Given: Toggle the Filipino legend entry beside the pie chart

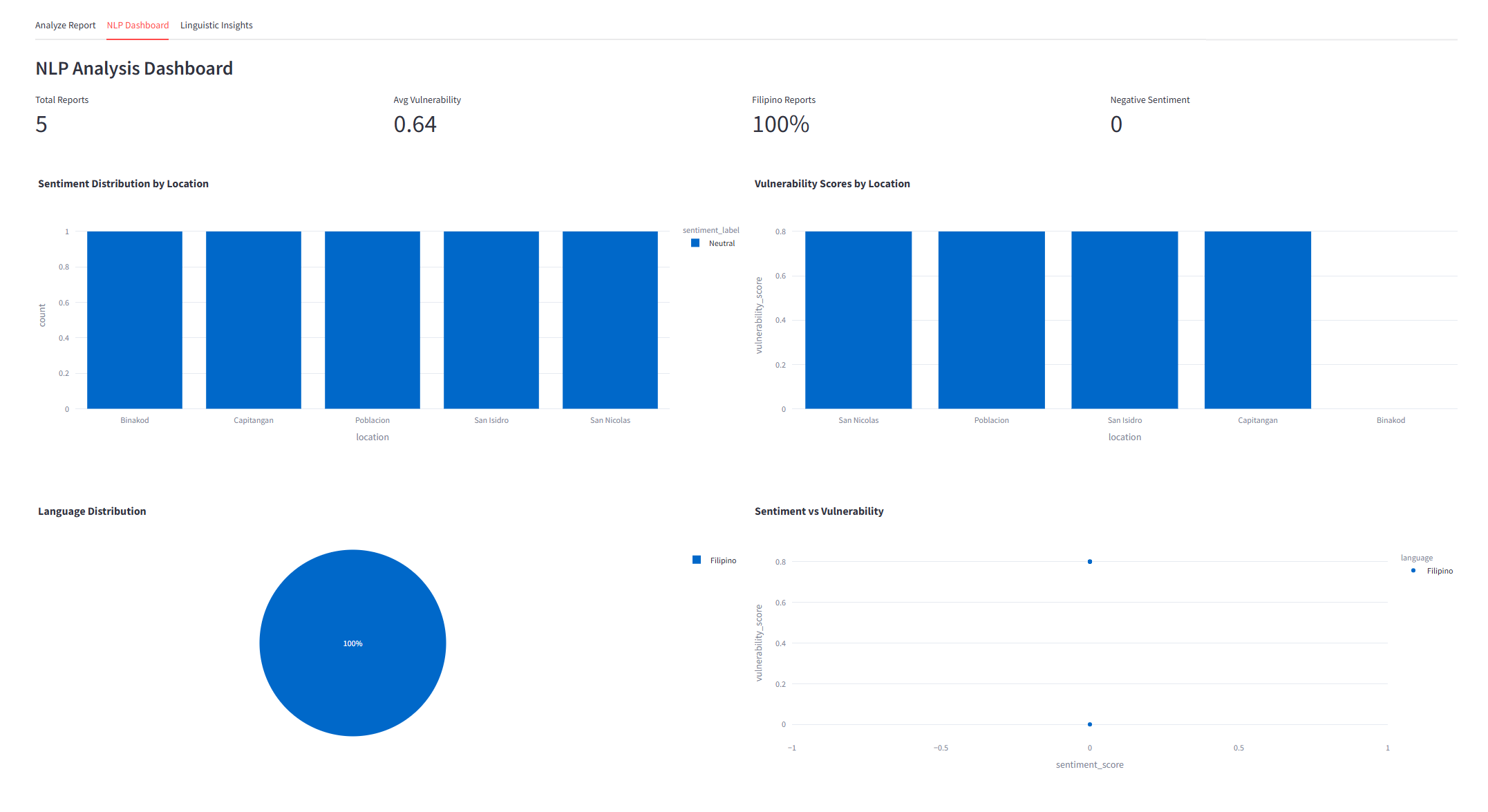Looking at the screenshot, I should (723, 560).
